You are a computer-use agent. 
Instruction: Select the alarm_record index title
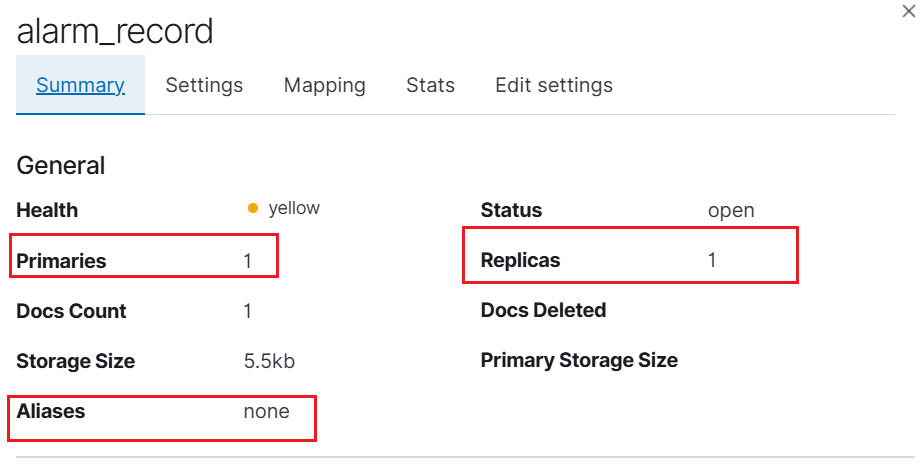click(x=115, y=32)
